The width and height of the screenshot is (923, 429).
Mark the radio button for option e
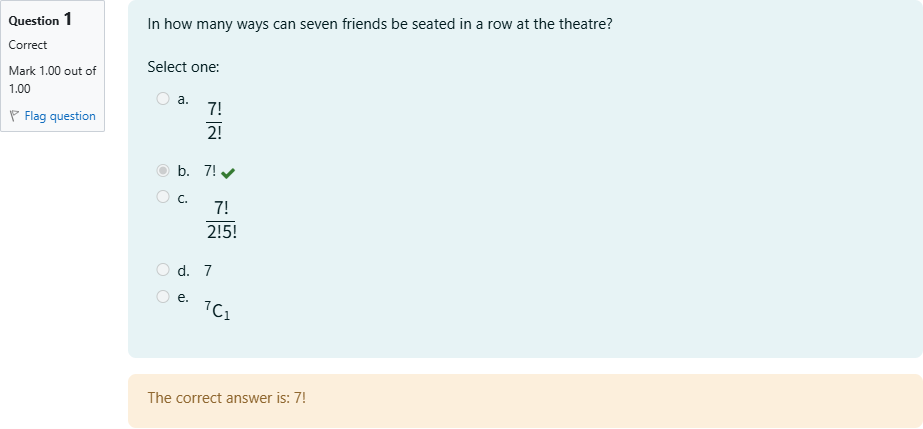click(163, 296)
